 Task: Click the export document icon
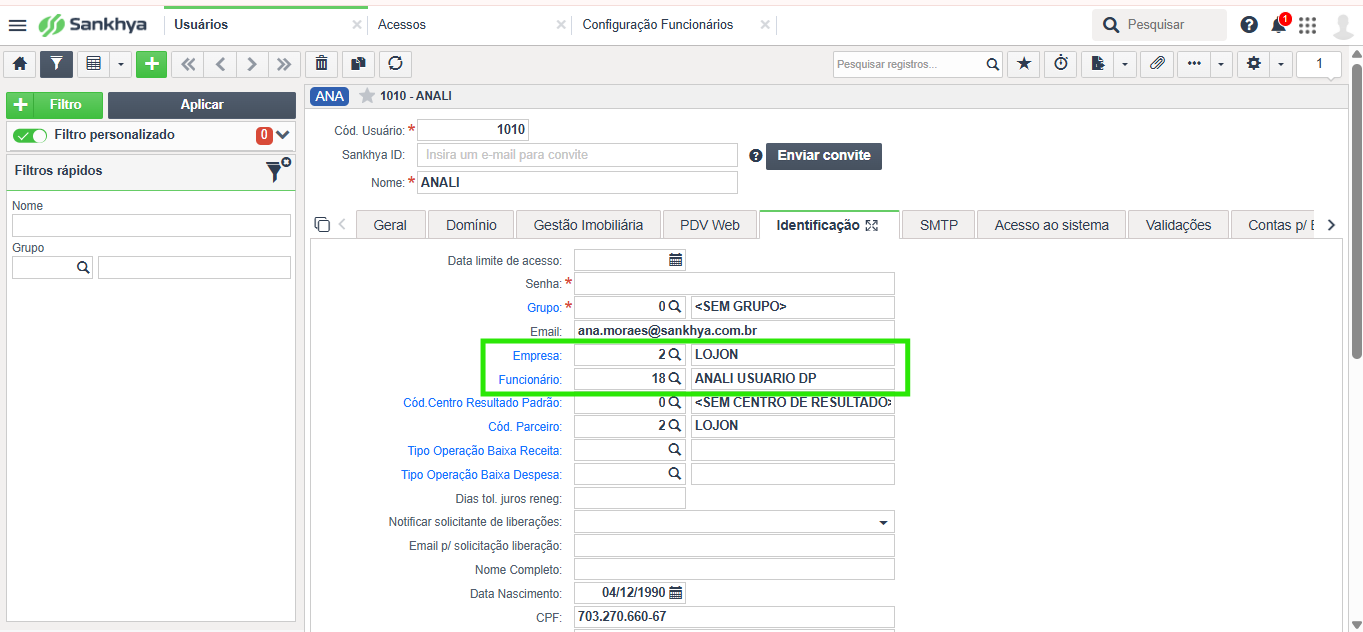click(1098, 64)
